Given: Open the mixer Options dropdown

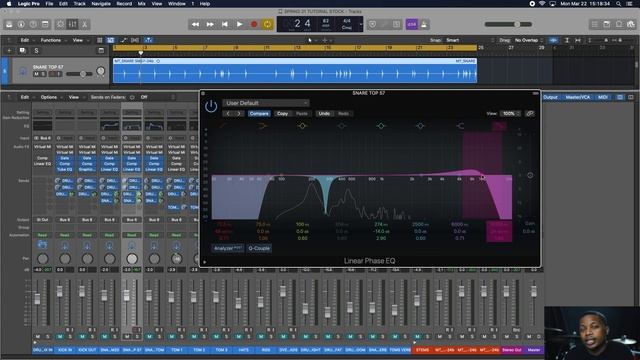Looking at the screenshot, I should click(x=51, y=97).
